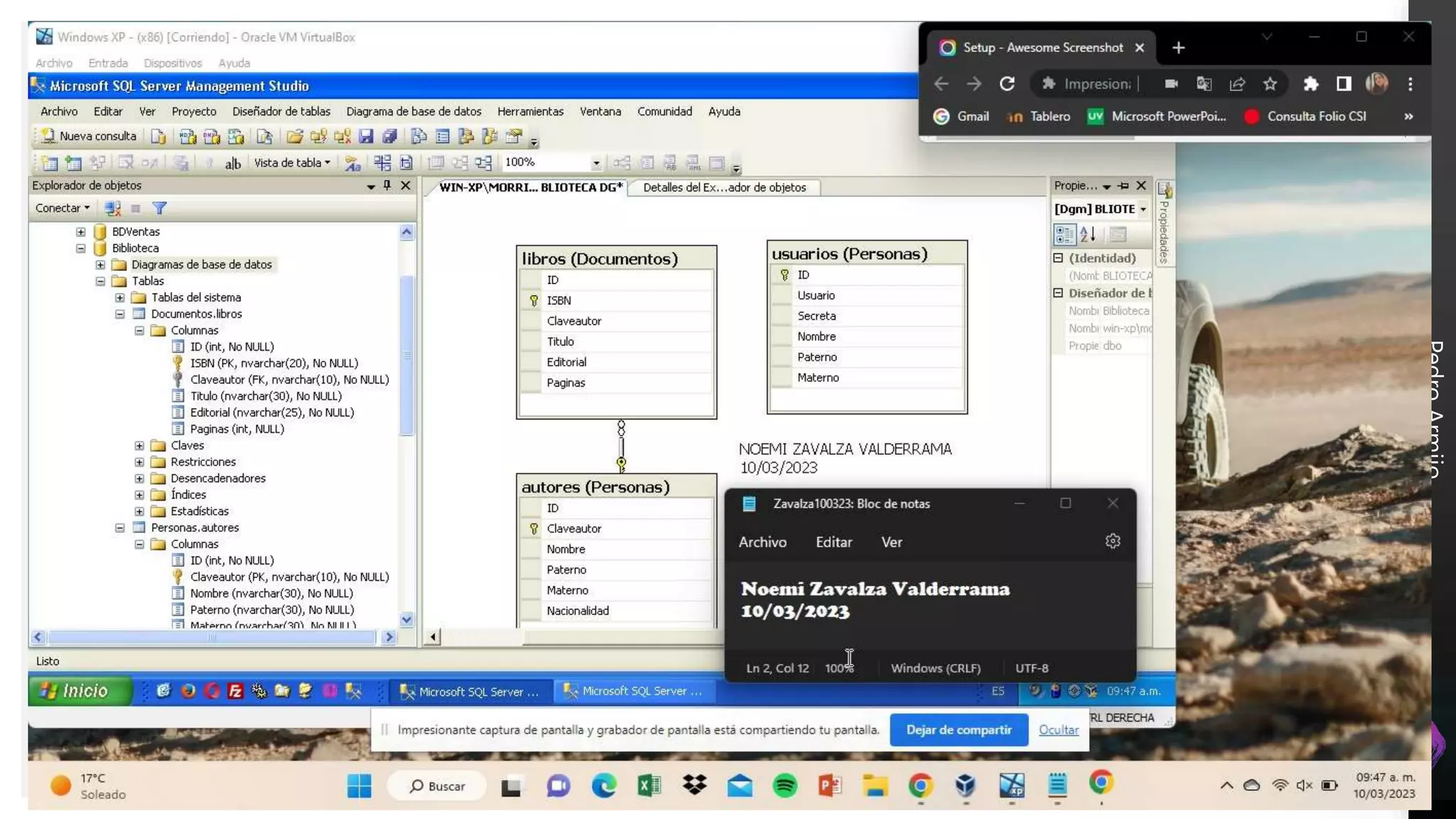Click the new text annotation 'ab' icon
Screen dimensions: 1456x819
point(232,164)
